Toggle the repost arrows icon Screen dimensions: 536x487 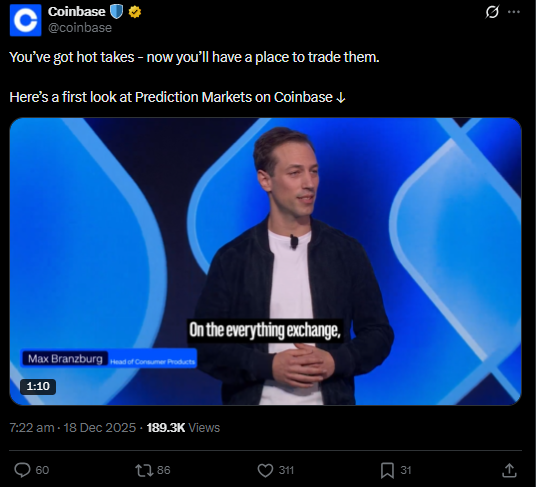(144, 470)
